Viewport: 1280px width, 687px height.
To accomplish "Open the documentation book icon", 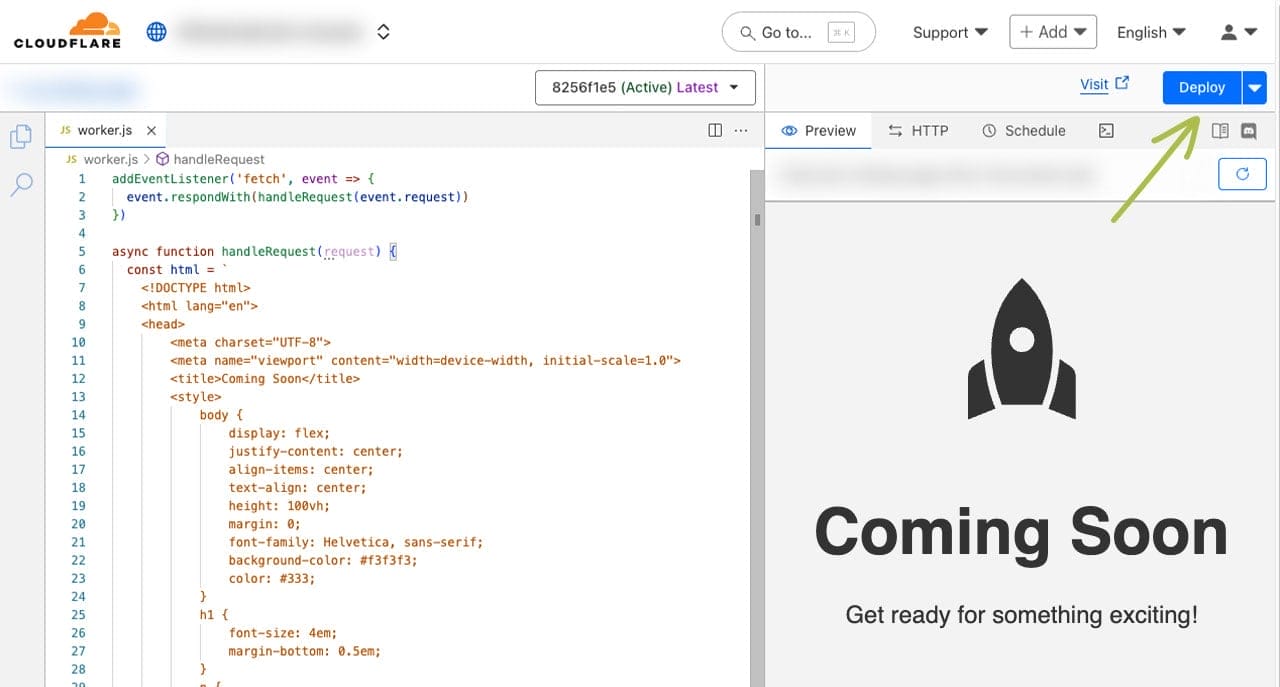I will [x=1219, y=130].
